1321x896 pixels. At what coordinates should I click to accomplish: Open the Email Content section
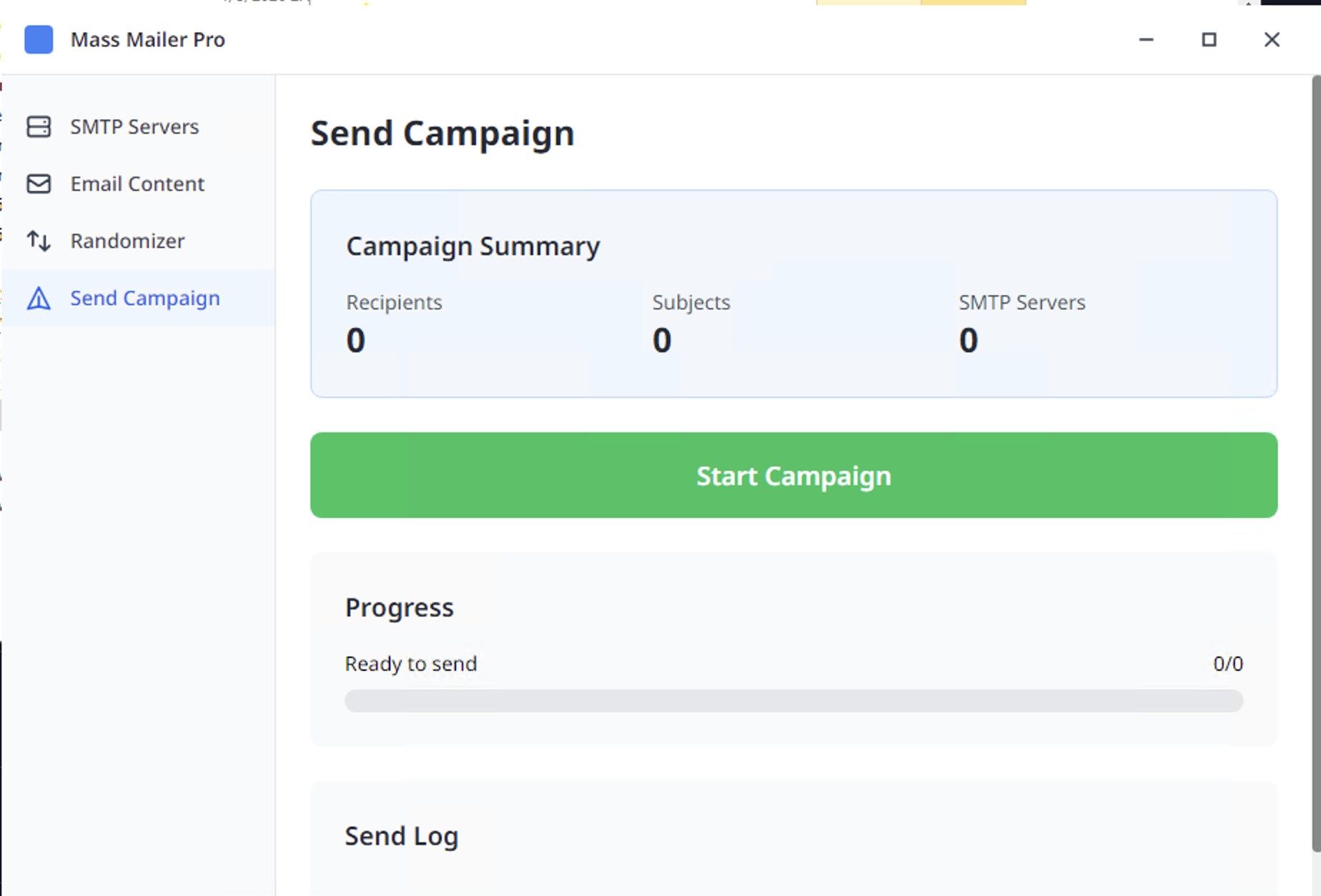[137, 184]
